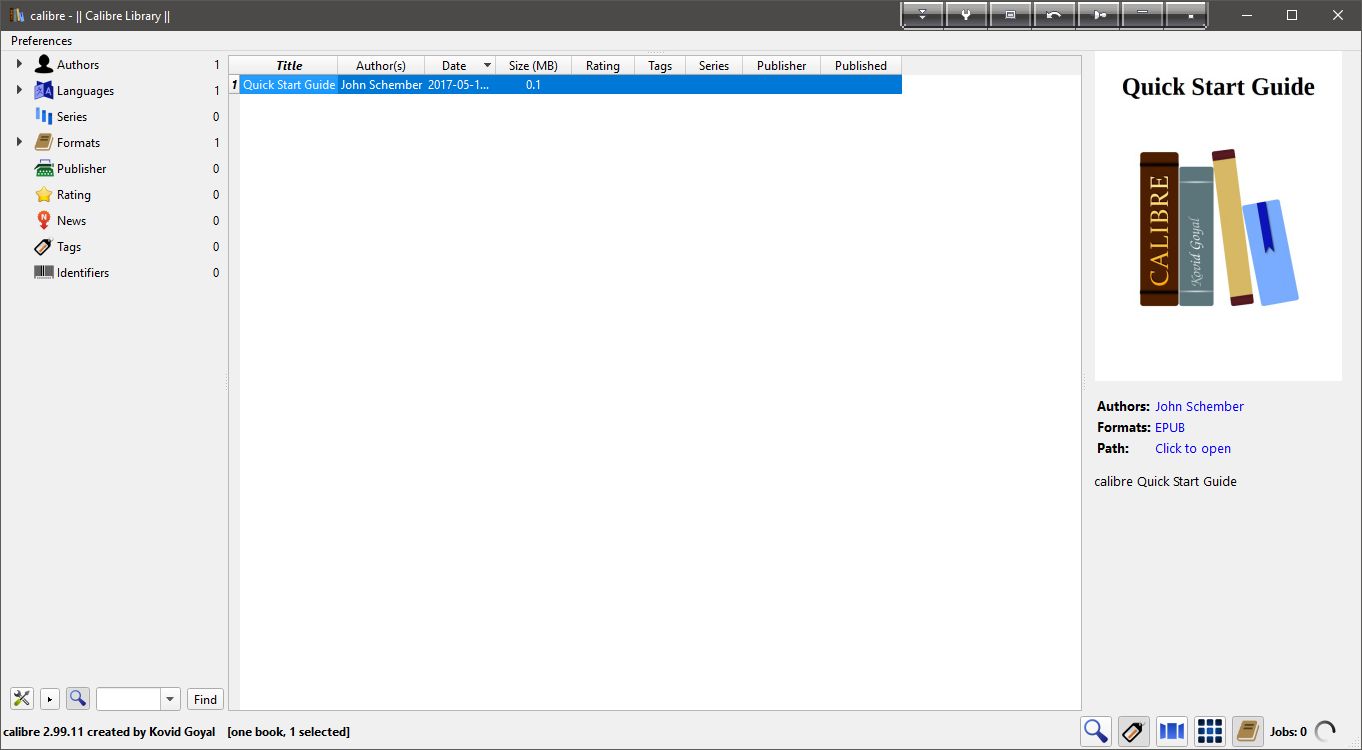This screenshot has width=1362, height=750.
Task: Select the Series text in the Tag browser
Action: tap(72, 117)
